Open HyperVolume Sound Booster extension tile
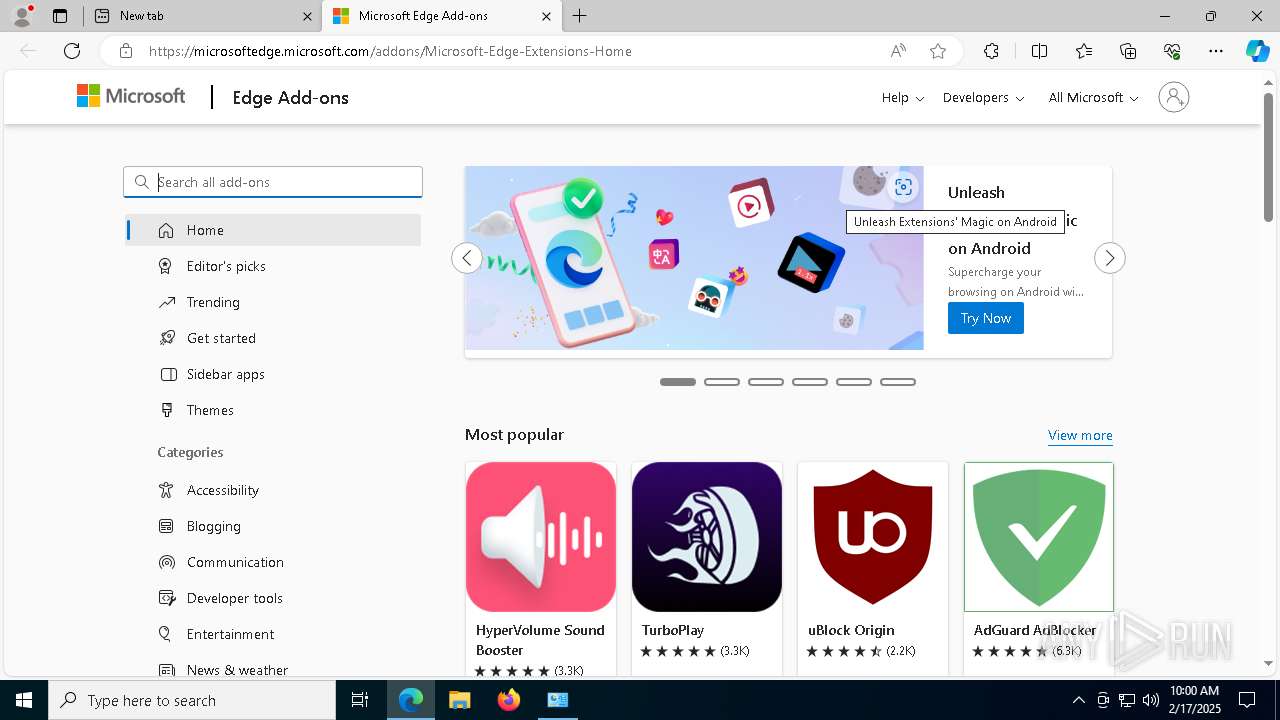Image resolution: width=1280 pixels, height=720 pixels. tap(541, 568)
